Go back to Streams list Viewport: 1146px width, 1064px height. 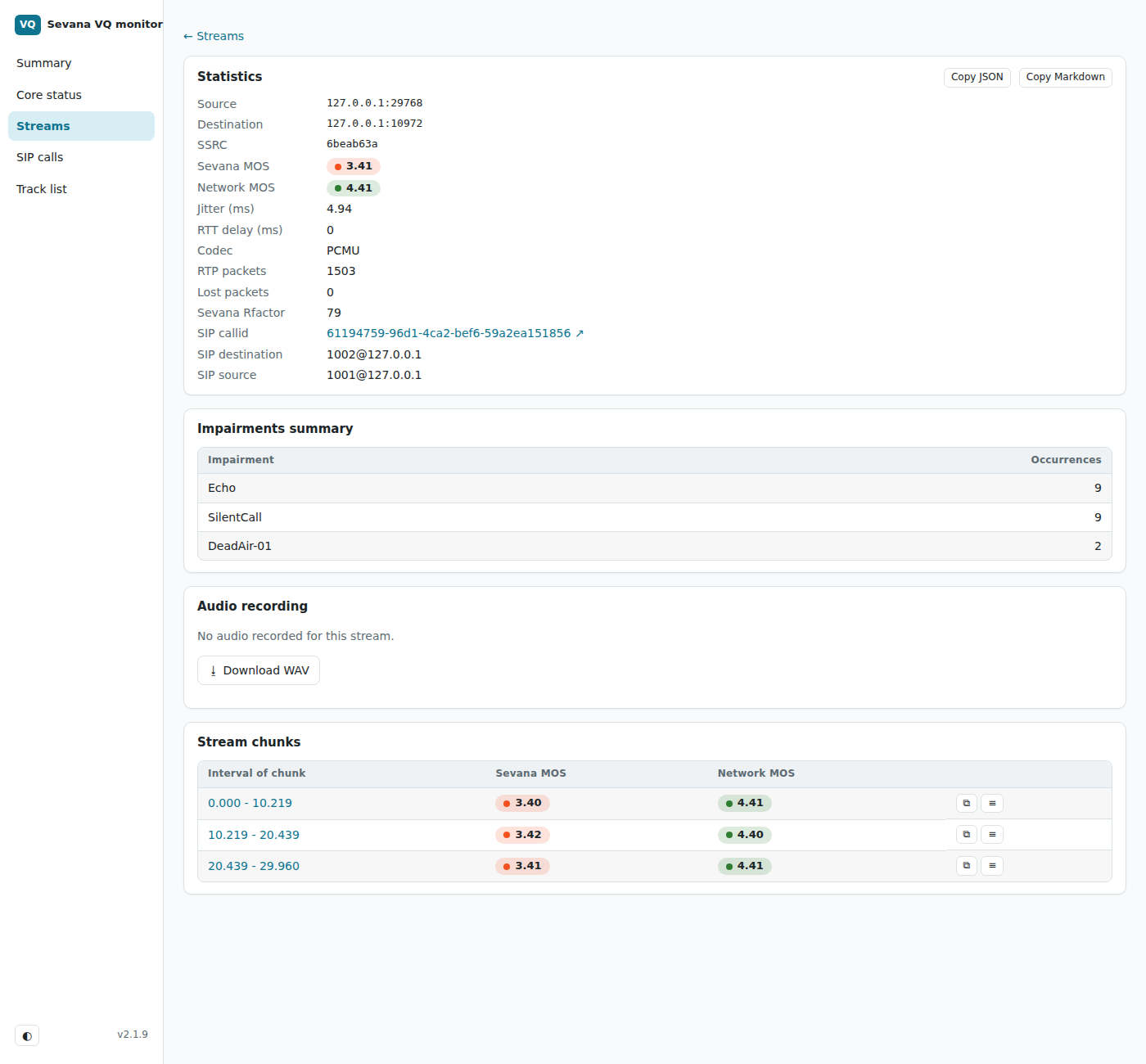click(214, 36)
